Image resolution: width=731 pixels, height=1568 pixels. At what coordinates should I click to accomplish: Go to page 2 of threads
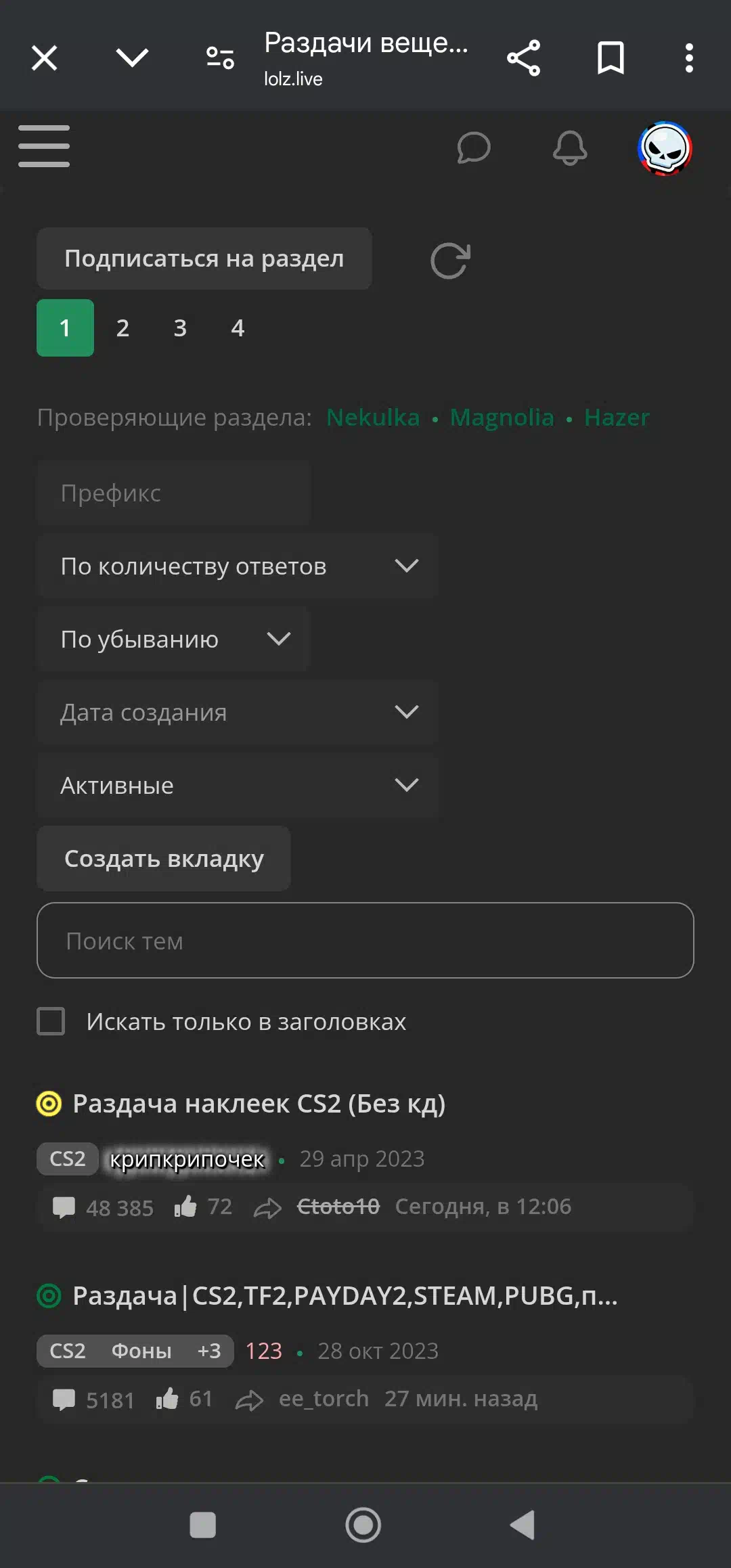[123, 328]
